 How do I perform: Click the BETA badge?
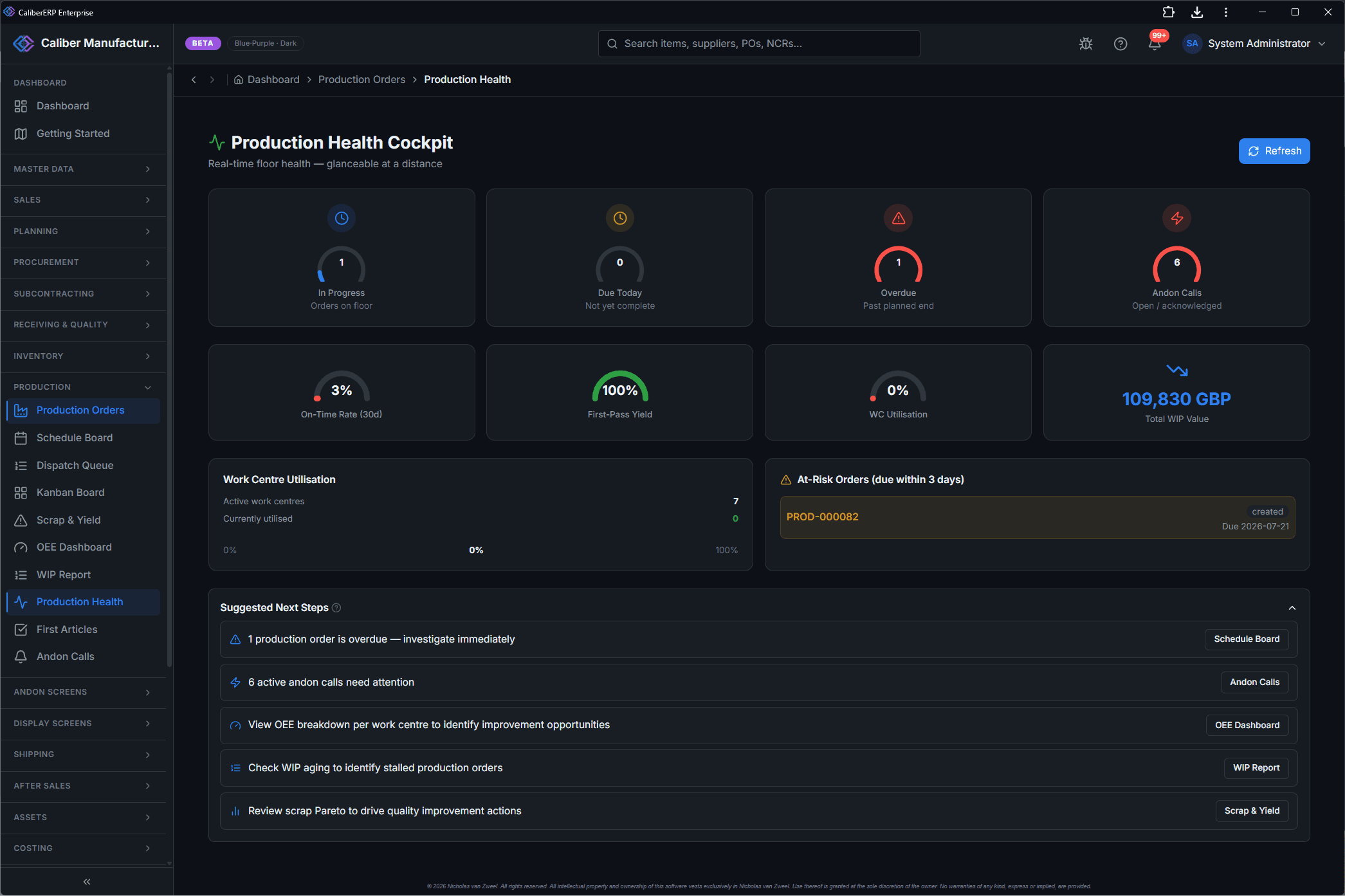tap(203, 44)
